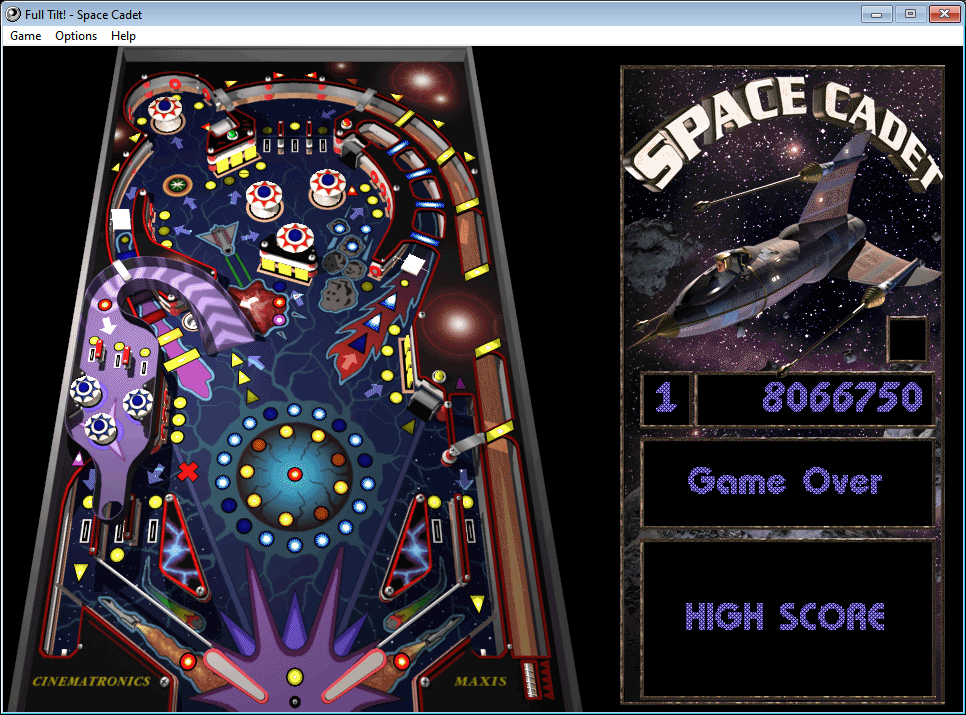Click the red light at center of blue vortex
This screenshot has width=966, height=715.
294,474
